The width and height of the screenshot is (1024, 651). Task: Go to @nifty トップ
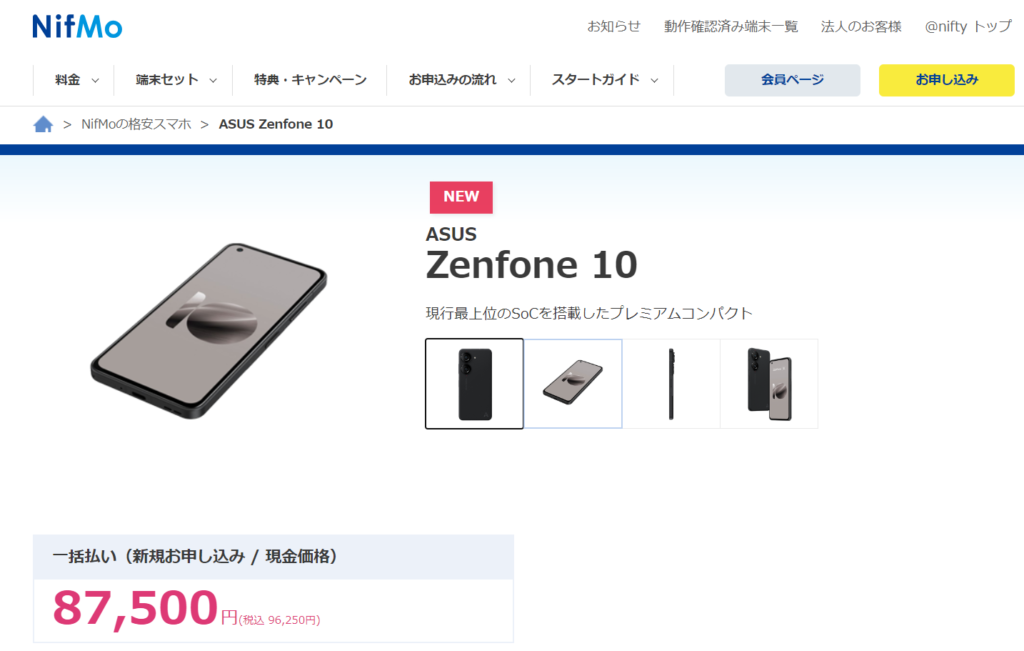(x=968, y=27)
